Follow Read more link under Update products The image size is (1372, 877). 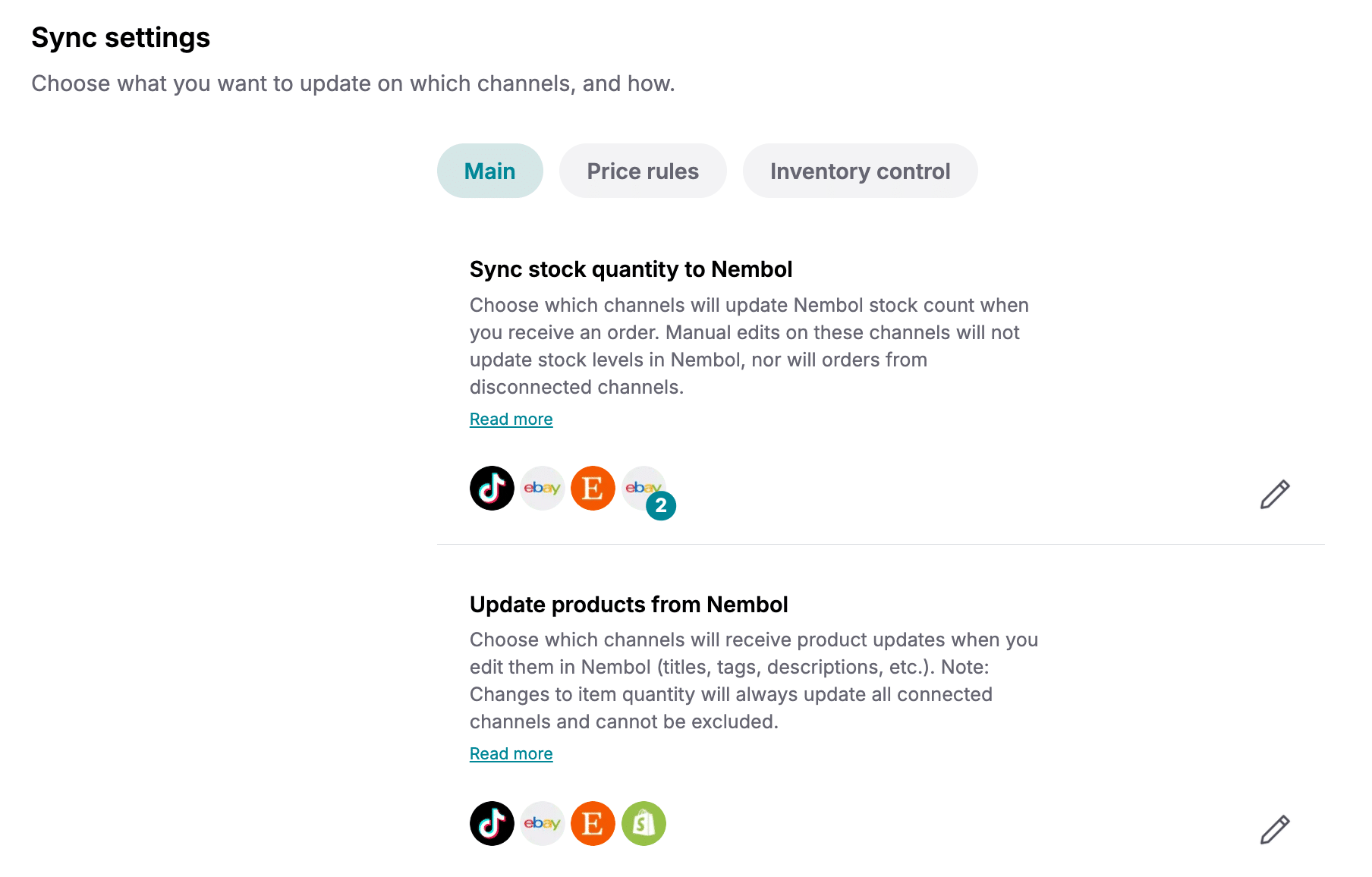point(511,754)
